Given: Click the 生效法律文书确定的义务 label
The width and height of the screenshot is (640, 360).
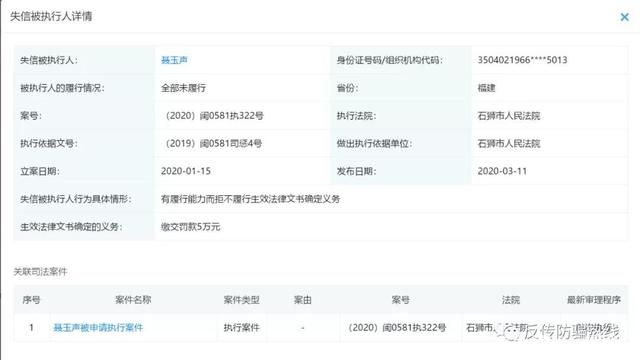Looking at the screenshot, I should [71, 227].
